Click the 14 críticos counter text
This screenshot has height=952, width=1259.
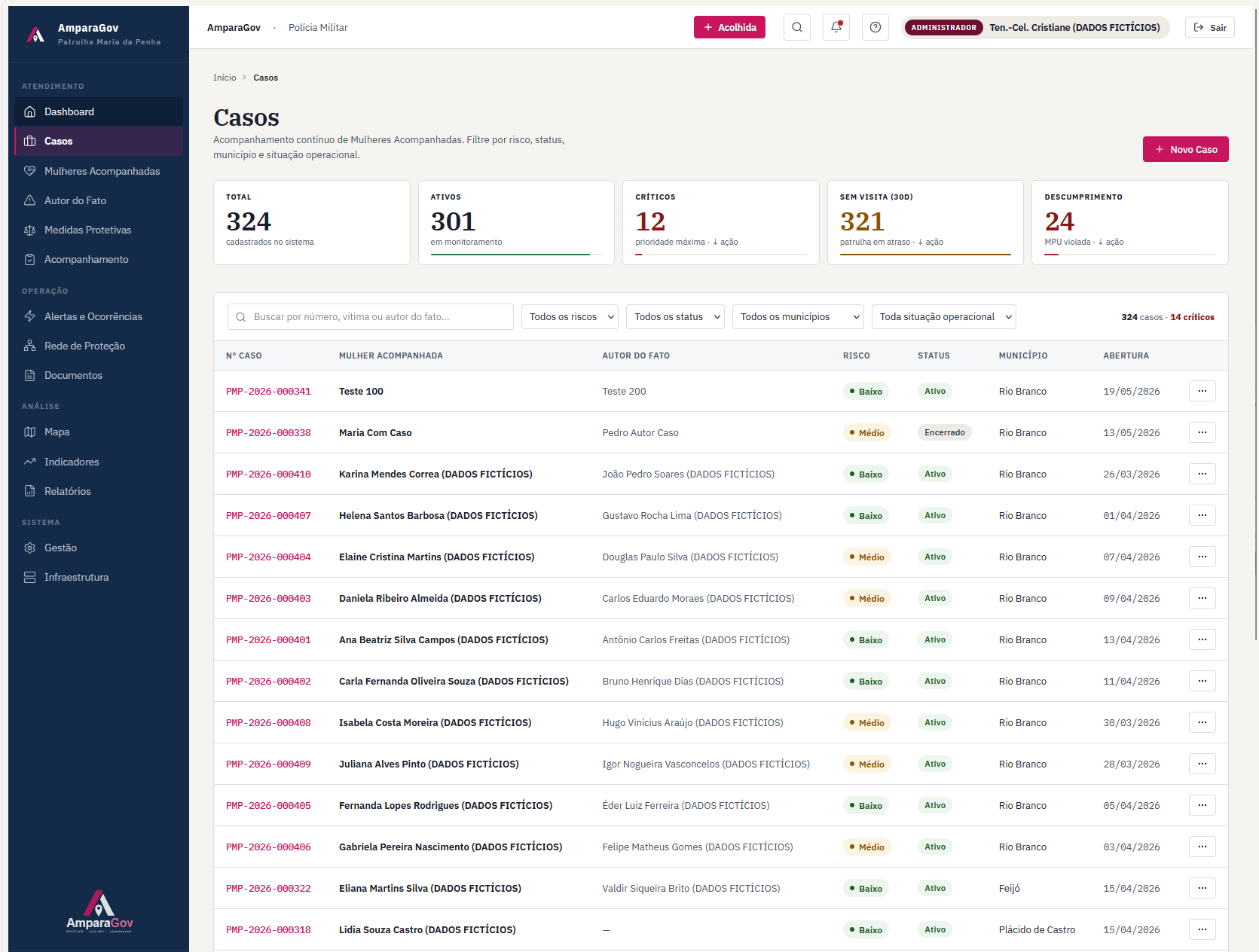coord(1192,317)
